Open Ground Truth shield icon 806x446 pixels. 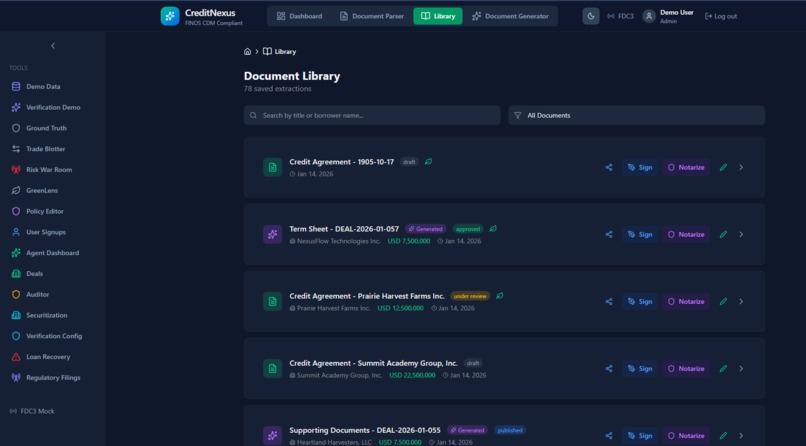(x=16, y=128)
